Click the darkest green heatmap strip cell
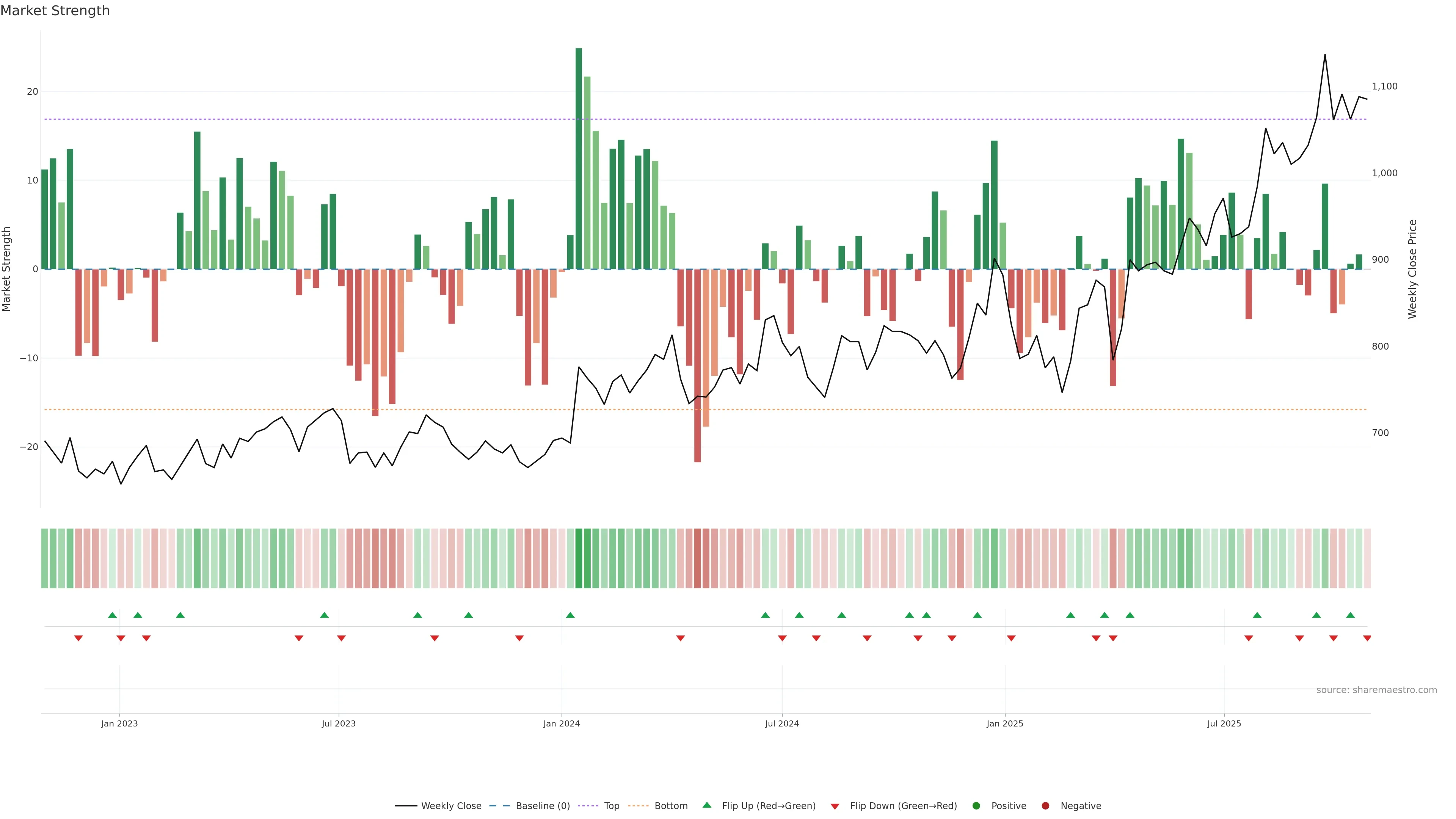1456x819 pixels. (579, 558)
